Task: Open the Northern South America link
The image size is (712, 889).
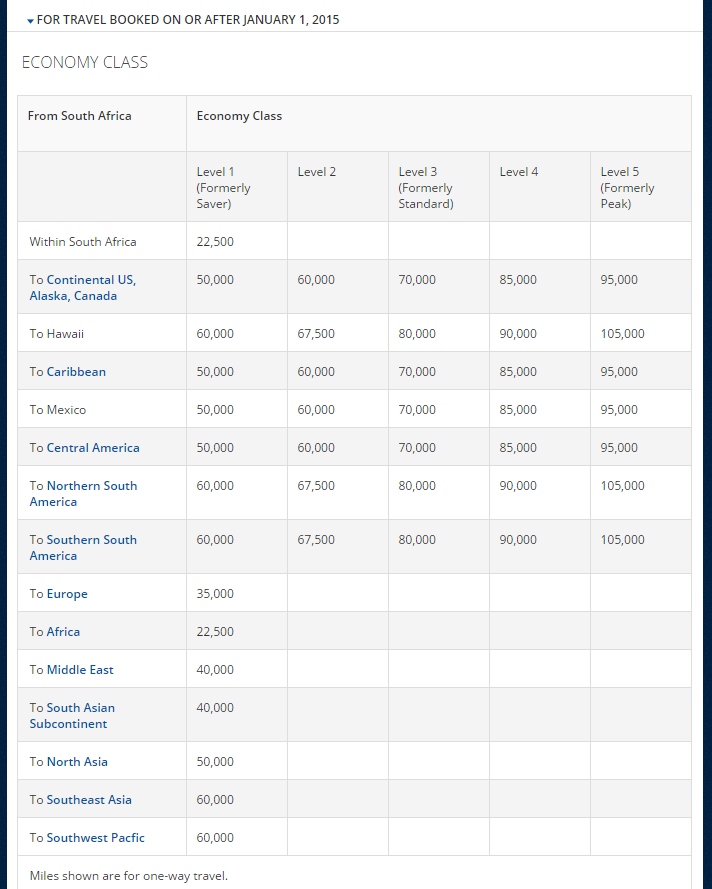Action: [x=91, y=494]
